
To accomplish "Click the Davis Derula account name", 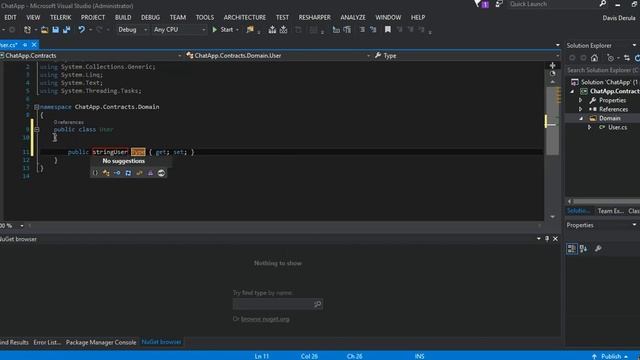I will click(x=619, y=18).
